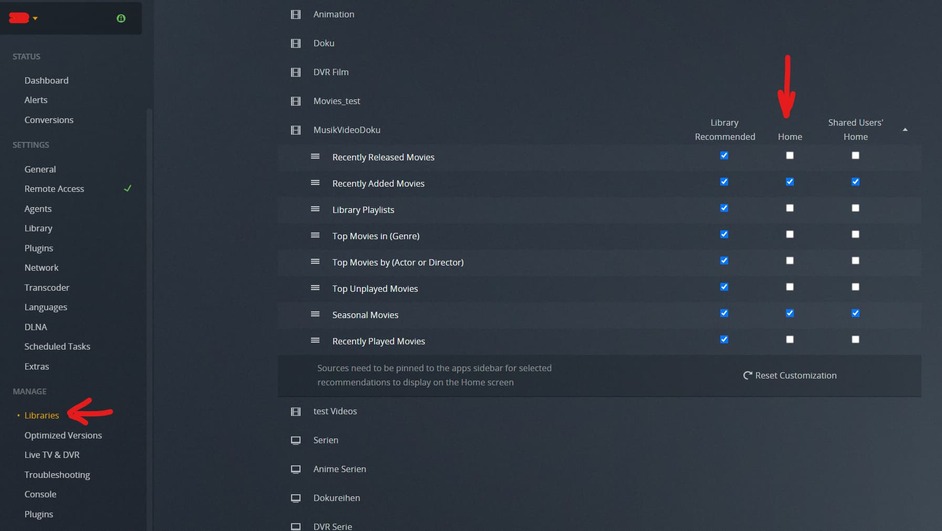Image resolution: width=942 pixels, height=531 pixels.
Task: Click drag handle for Recently Added Movies
Action: click(x=315, y=183)
